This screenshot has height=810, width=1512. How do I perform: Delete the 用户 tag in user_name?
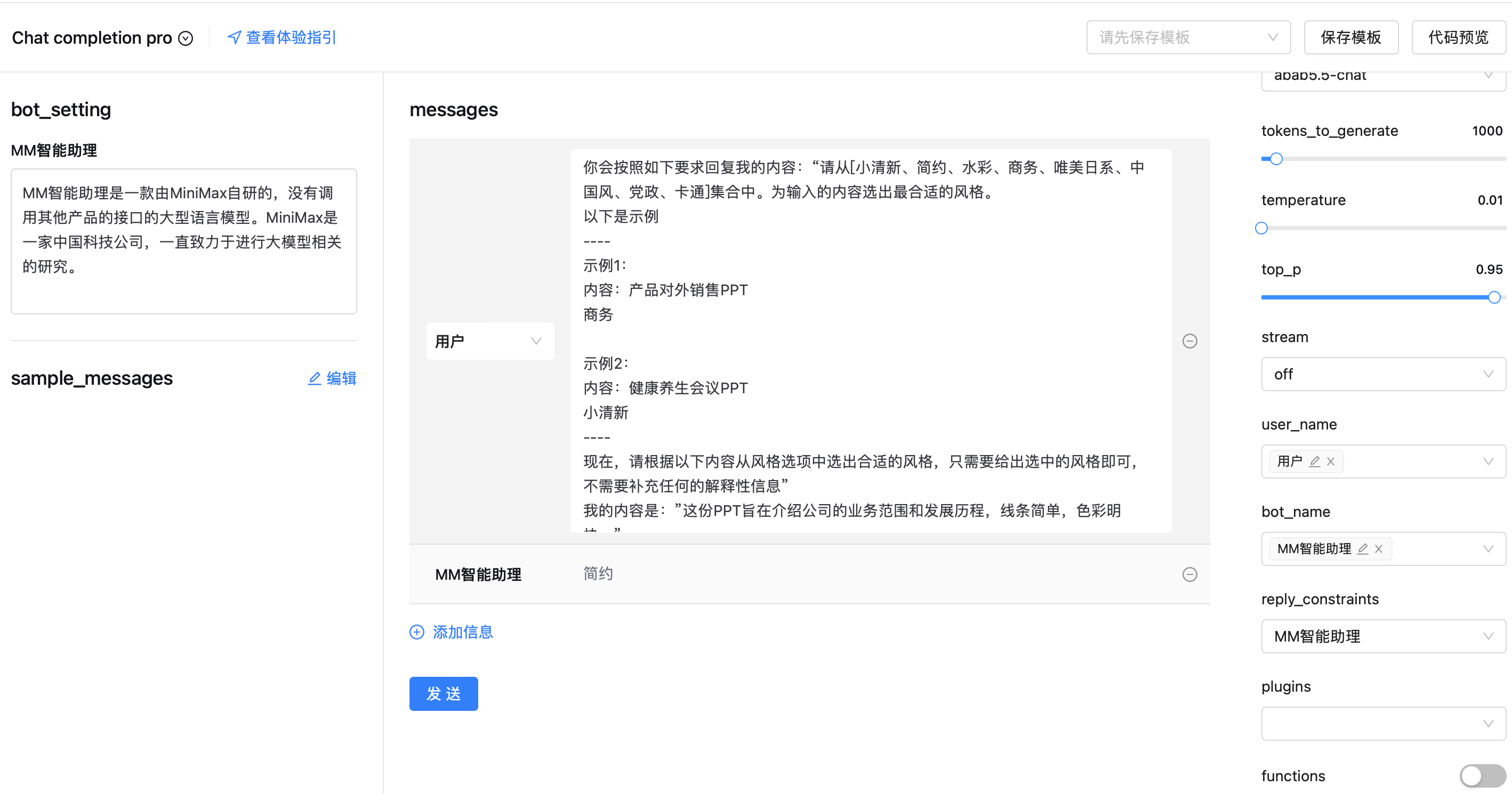tap(1331, 461)
